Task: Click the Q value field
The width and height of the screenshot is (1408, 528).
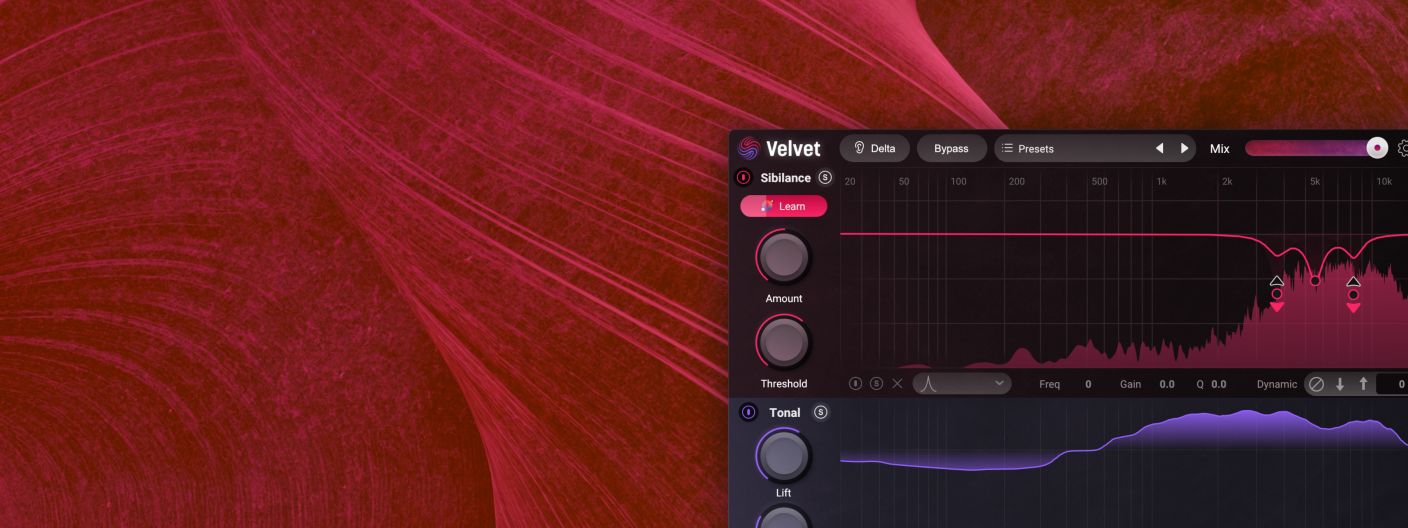Action: (x=1218, y=384)
